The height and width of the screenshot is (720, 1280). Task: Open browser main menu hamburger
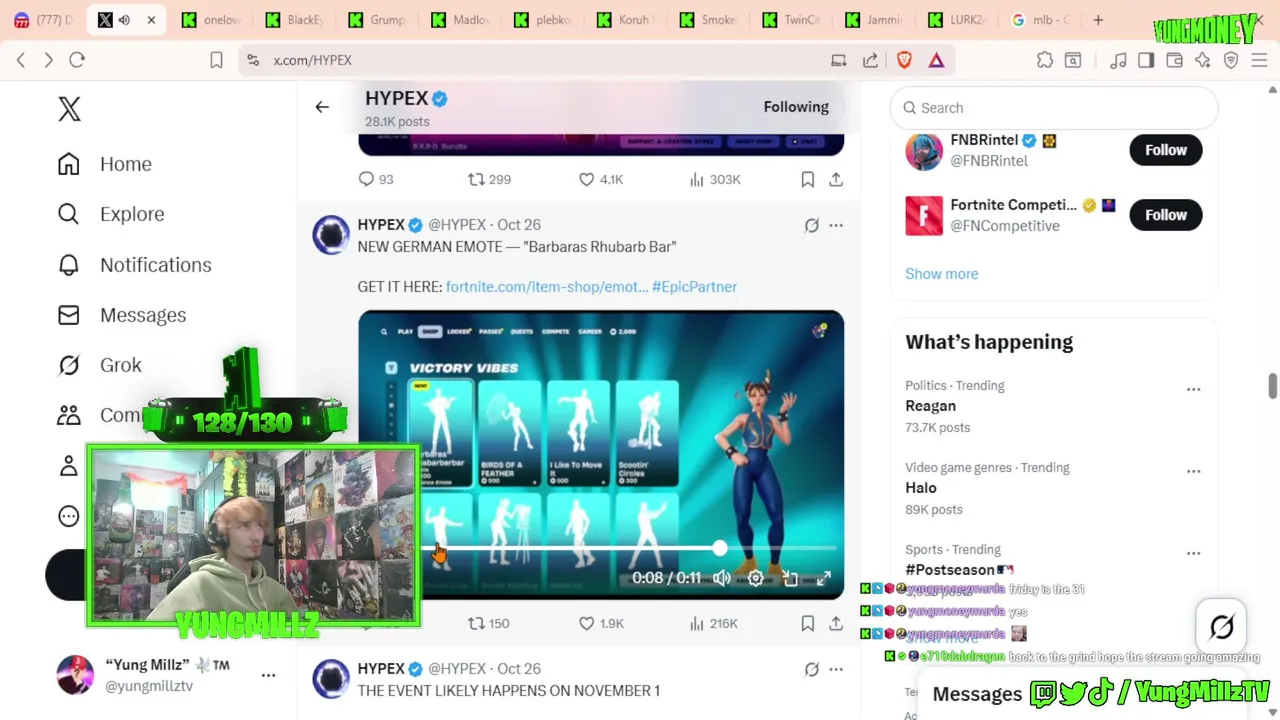[1259, 60]
